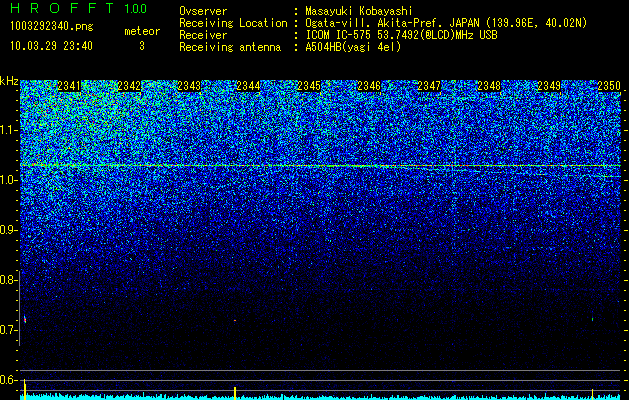Click the 0.7 kHz axis label

click(9, 330)
